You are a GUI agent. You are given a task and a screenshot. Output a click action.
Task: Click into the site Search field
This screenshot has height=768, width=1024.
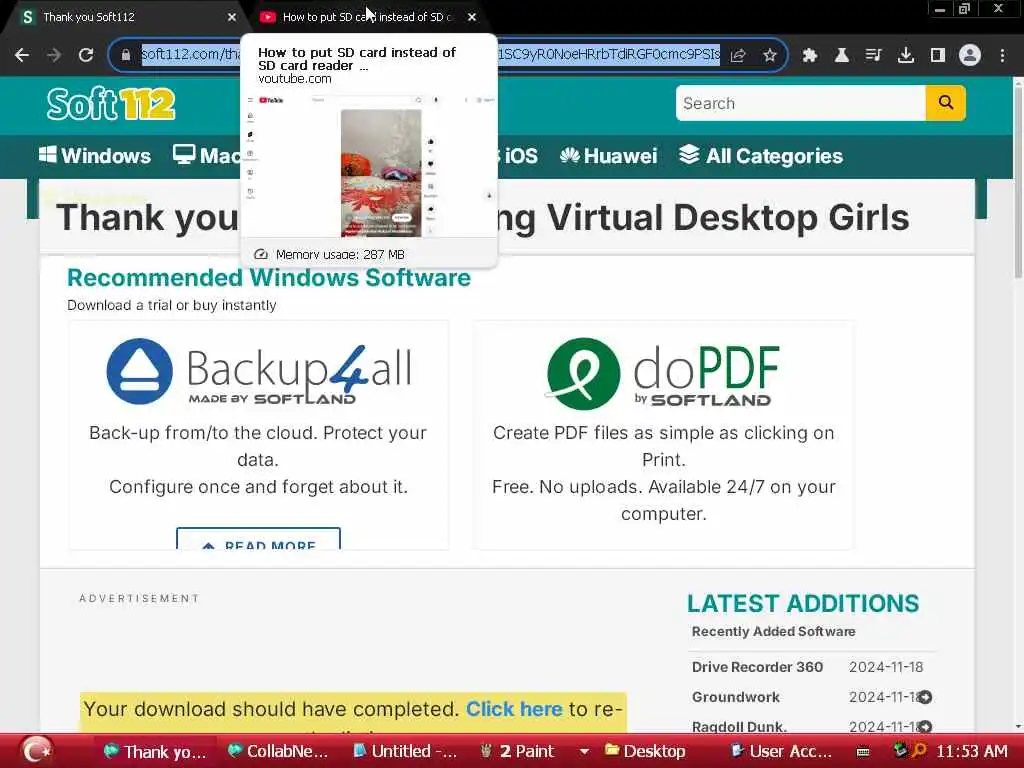[x=801, y=103]
